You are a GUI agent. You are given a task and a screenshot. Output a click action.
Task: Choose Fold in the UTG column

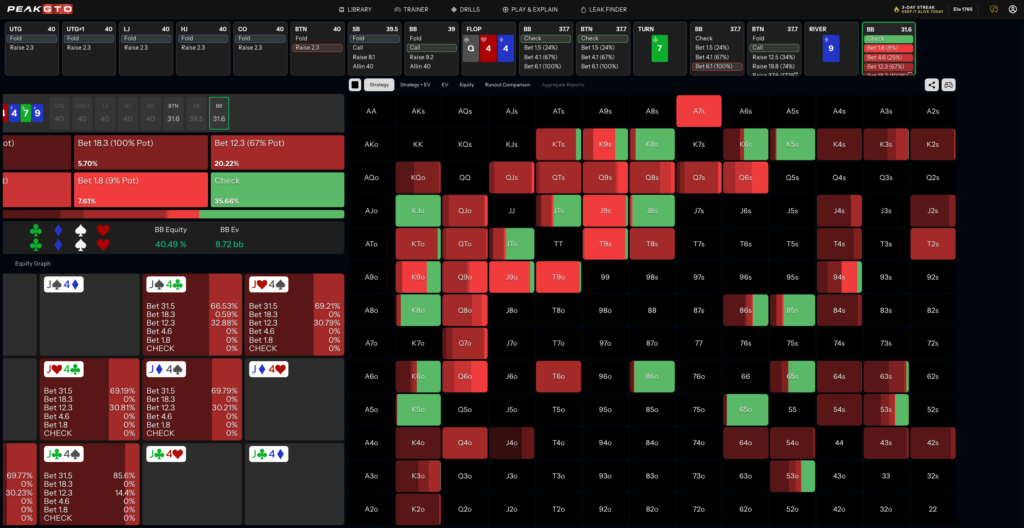coord(33,39)
